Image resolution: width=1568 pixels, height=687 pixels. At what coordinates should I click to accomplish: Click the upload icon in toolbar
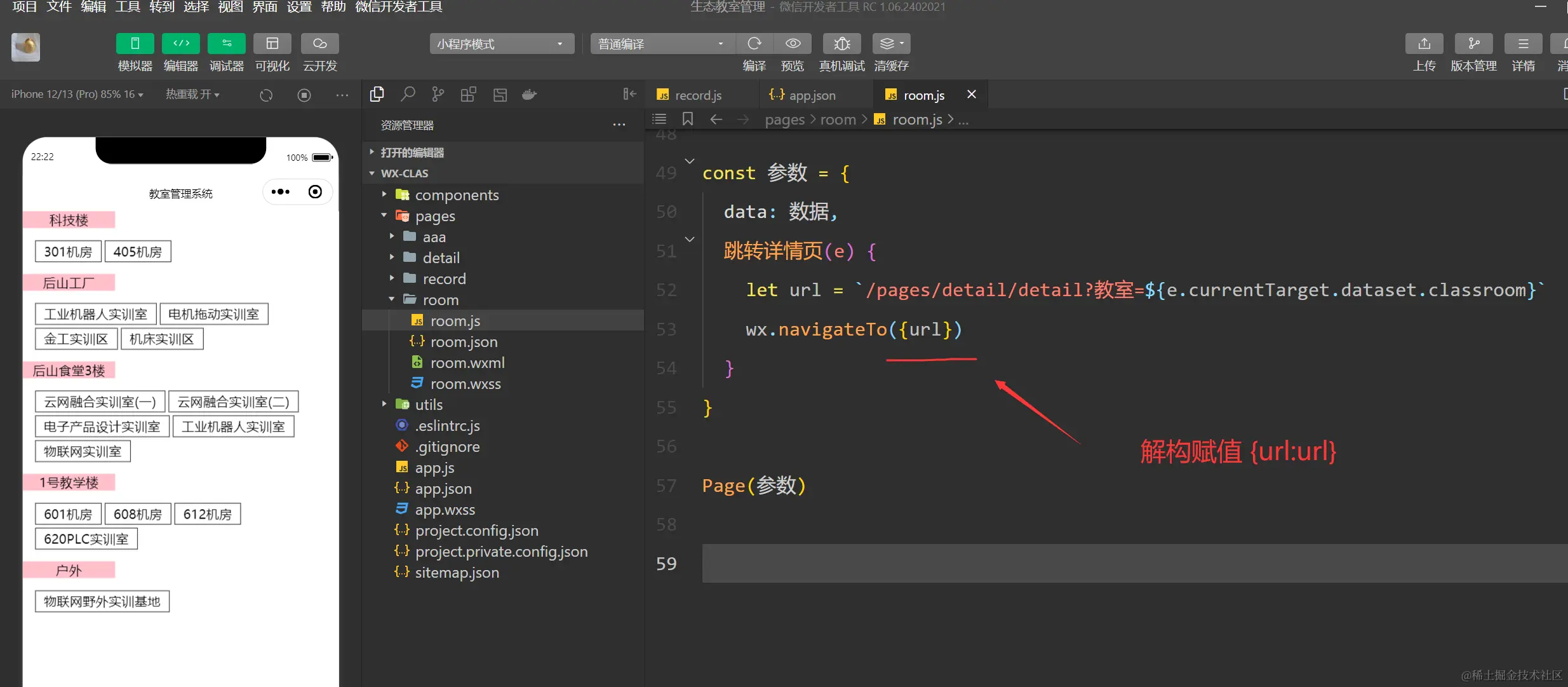[x=1424, y=44]
